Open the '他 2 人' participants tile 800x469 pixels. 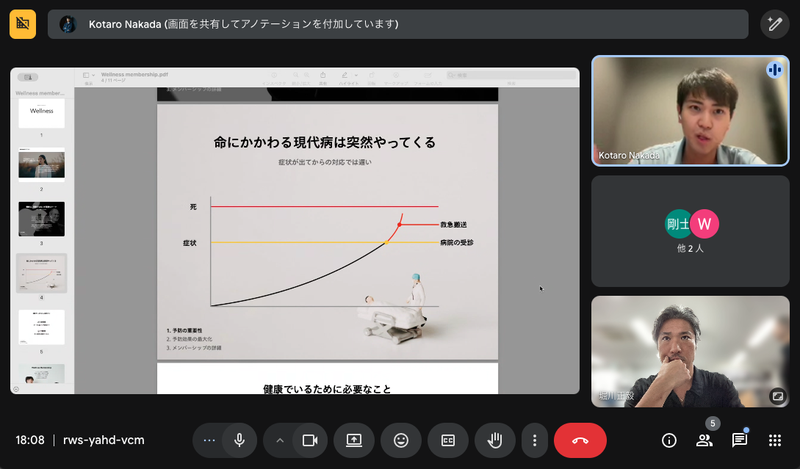690,231
